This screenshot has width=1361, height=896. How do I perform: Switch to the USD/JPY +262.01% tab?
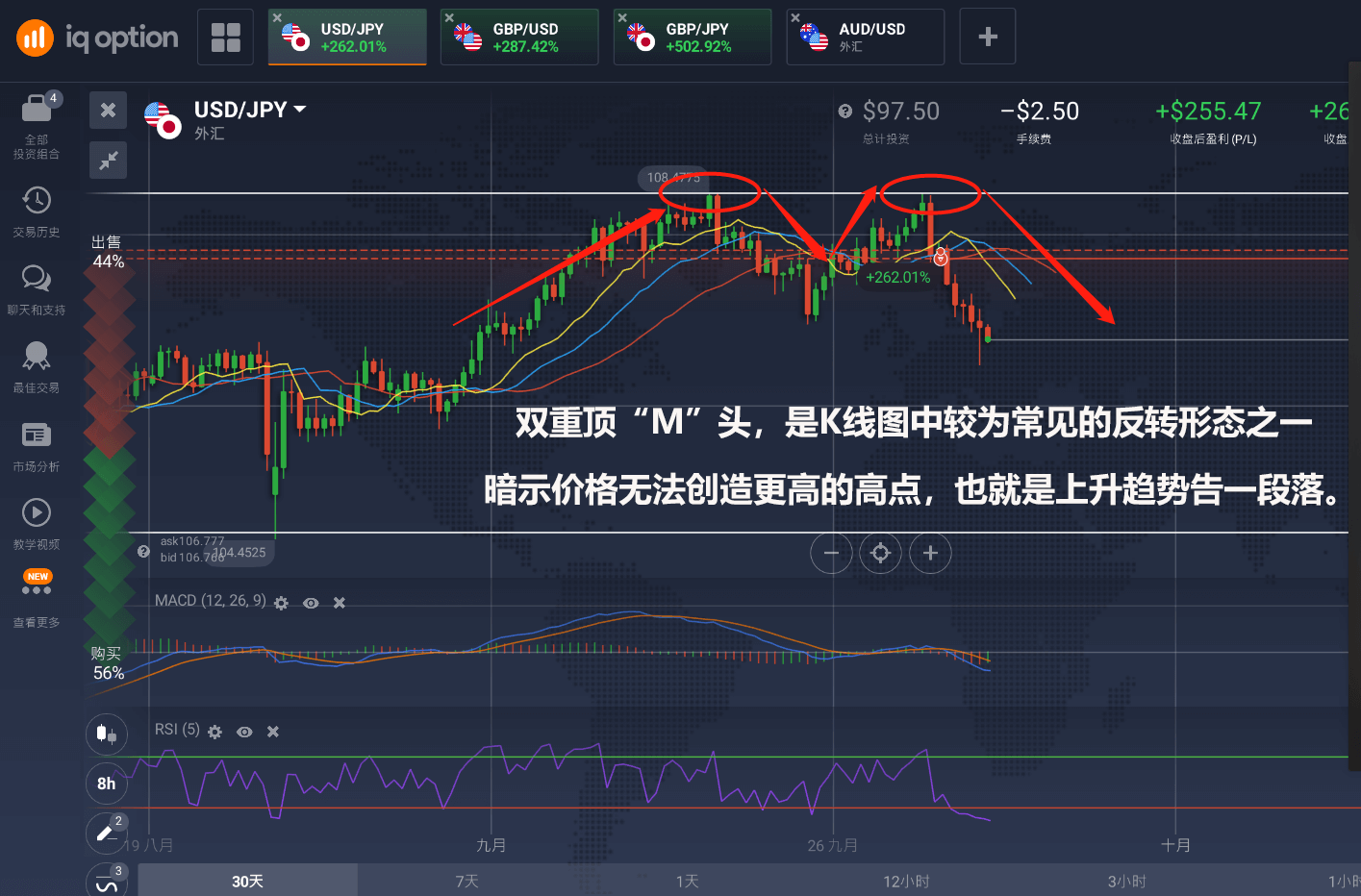(347, 37)
